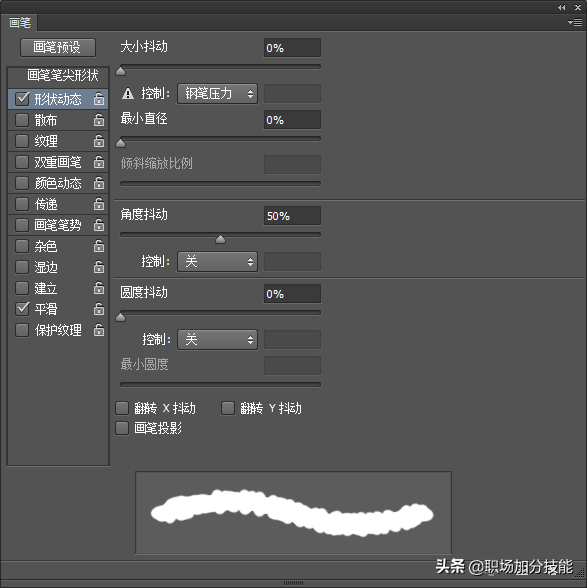Uncheck the 平滑 checkbox
587x588 pixels.
point(22,309)
